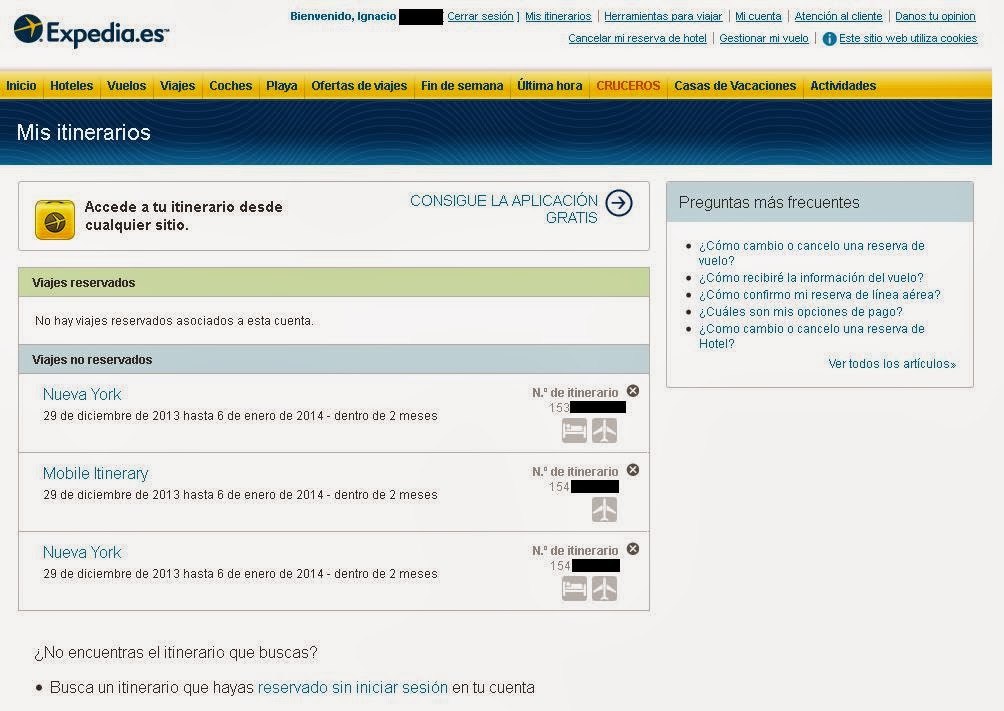
Task: Follow the reservado sin iniciar sesión link
Action: (x=353, y=688)
